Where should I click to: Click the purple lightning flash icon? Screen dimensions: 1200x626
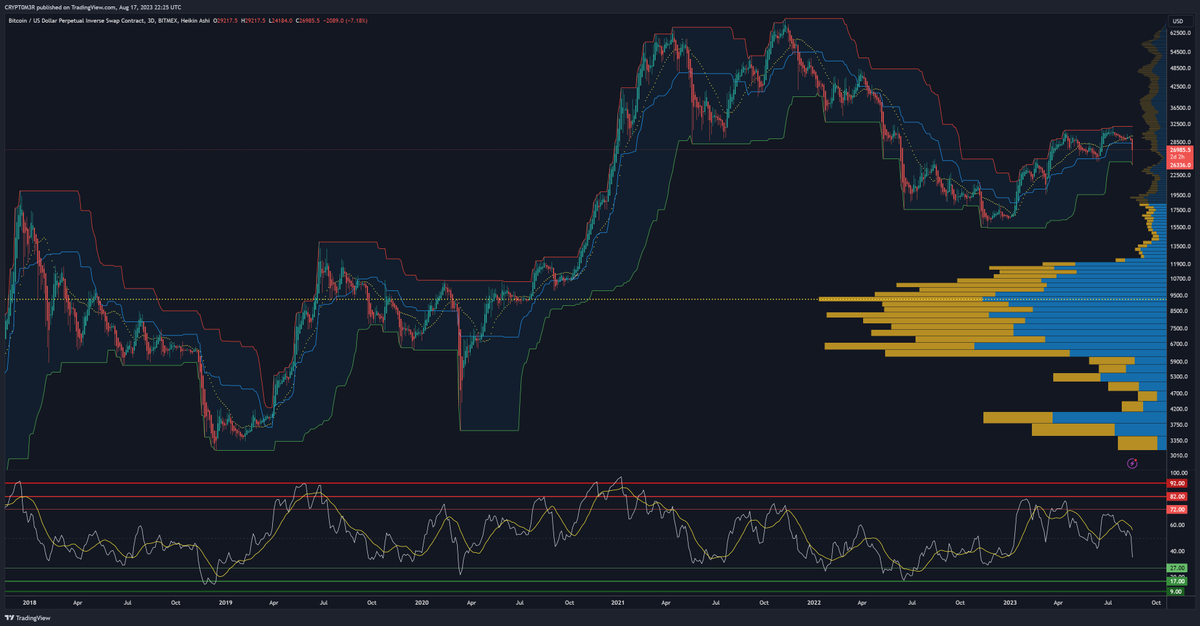pos(1132,463)
